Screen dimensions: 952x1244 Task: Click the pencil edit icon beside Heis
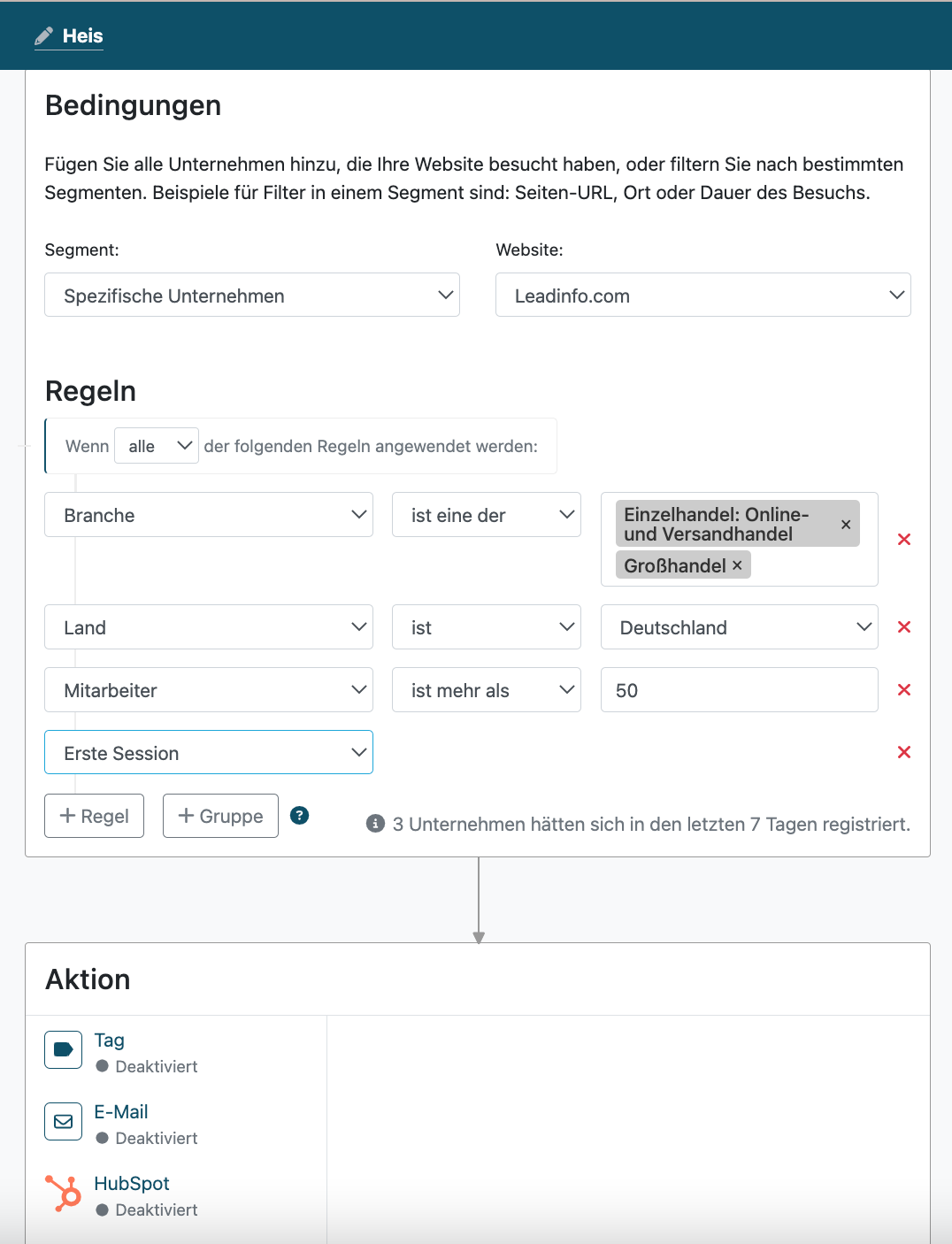coord(43,36)
